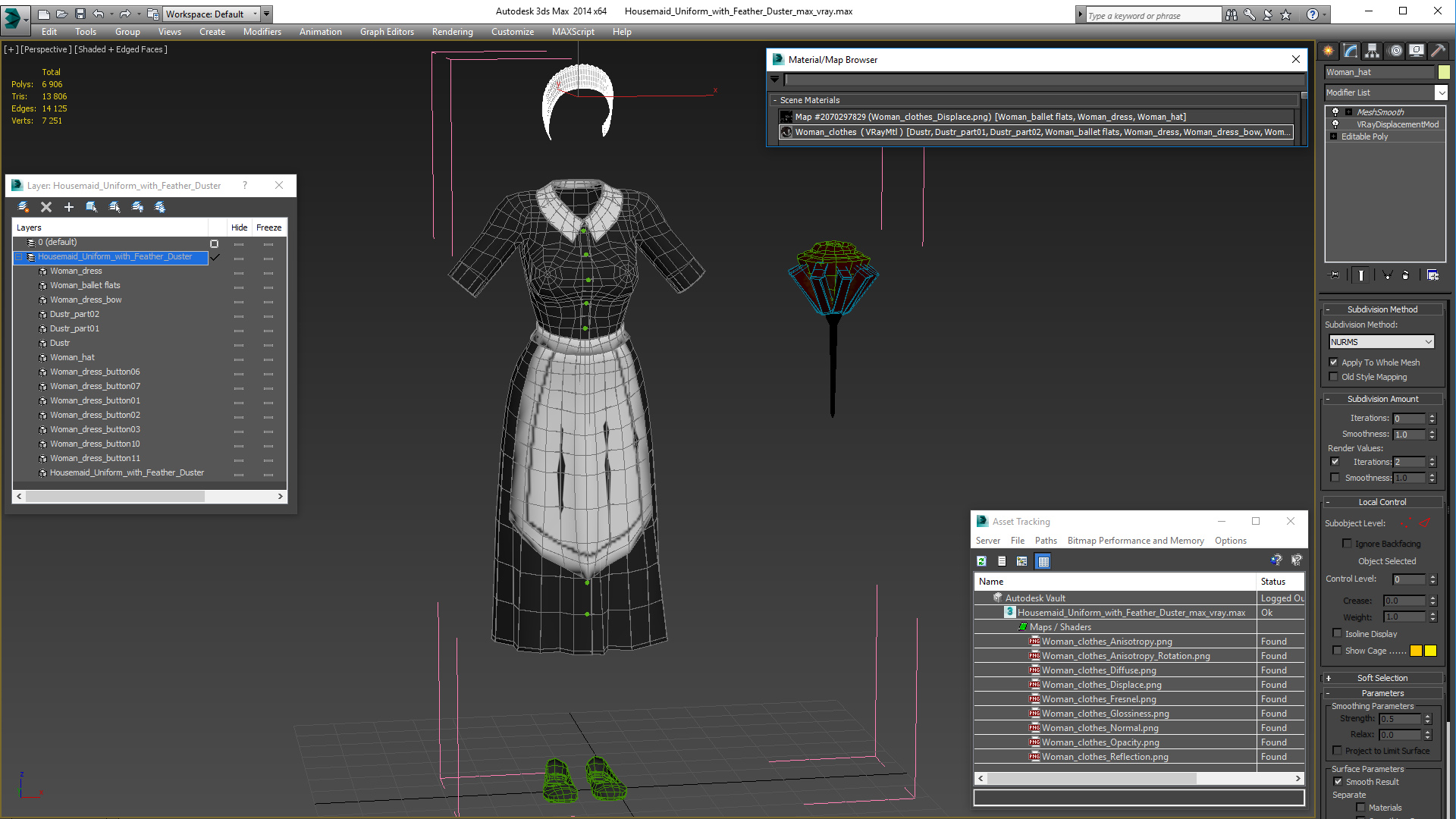The height and width of the screenshot is (819, 1456).
Task: Click the Woman_hat object color swatch
Action: (x=1444, y=72)
